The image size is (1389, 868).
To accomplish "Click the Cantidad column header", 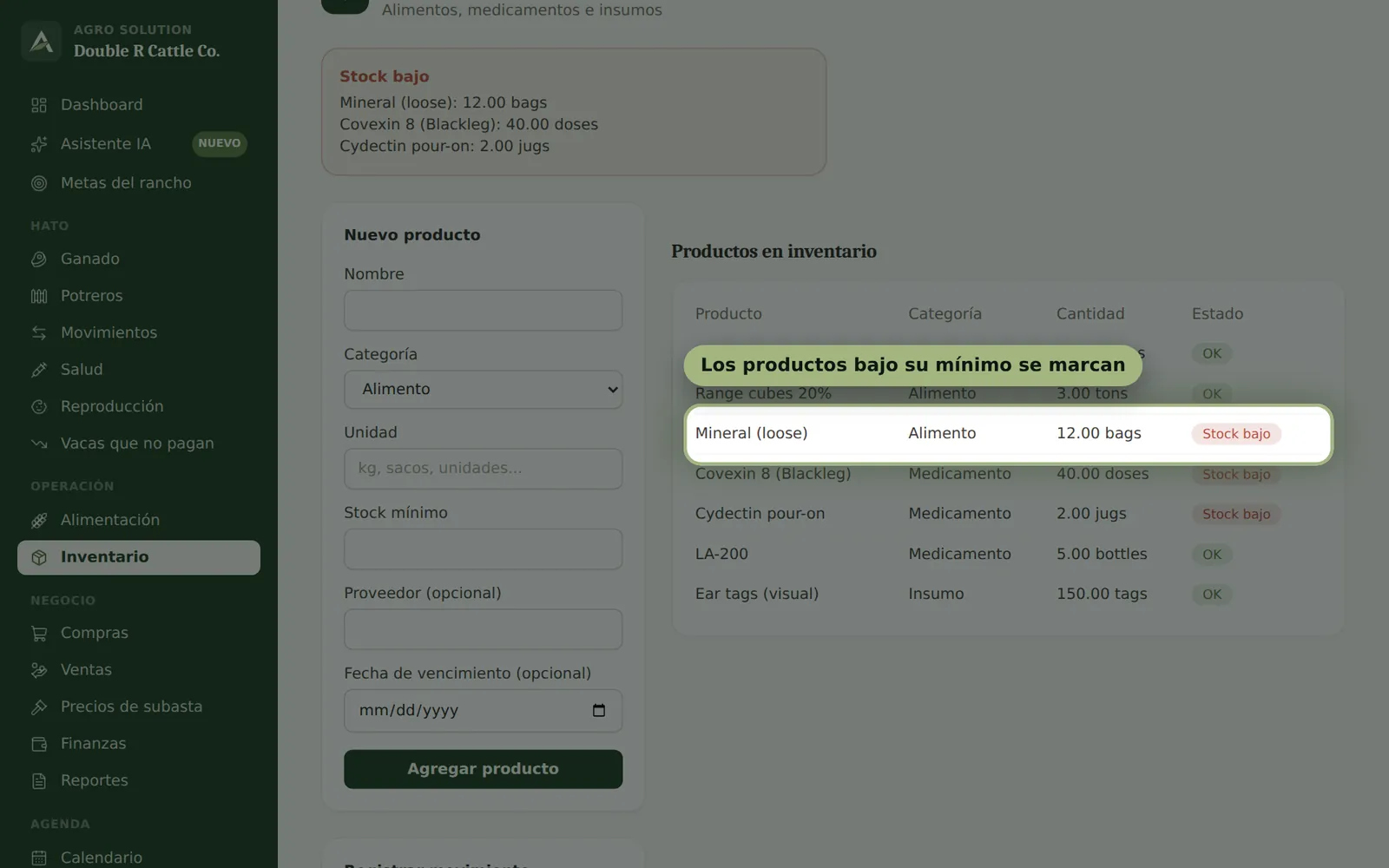I will click(1090, 314).
